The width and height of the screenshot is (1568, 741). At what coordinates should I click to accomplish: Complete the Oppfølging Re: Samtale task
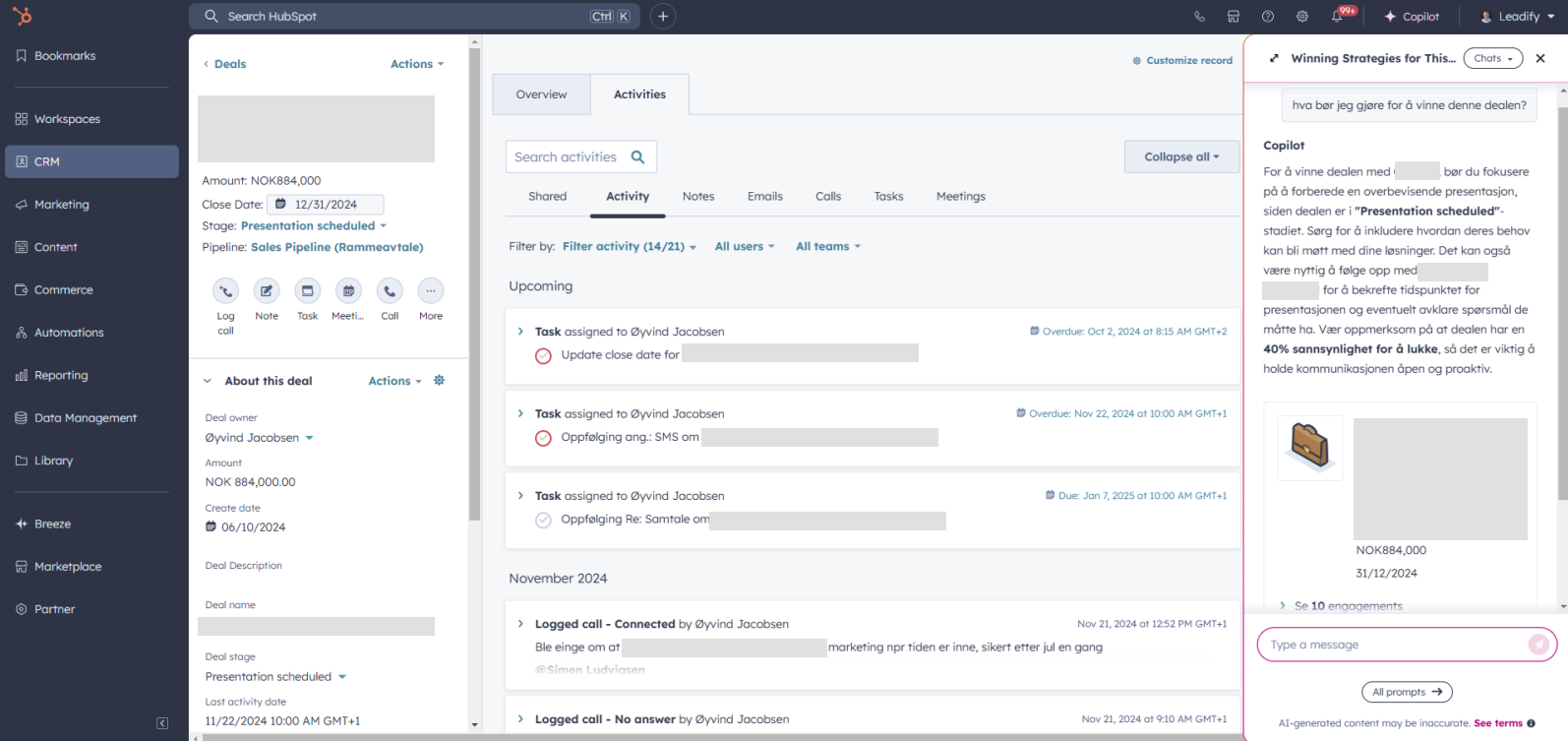(543, 521)
